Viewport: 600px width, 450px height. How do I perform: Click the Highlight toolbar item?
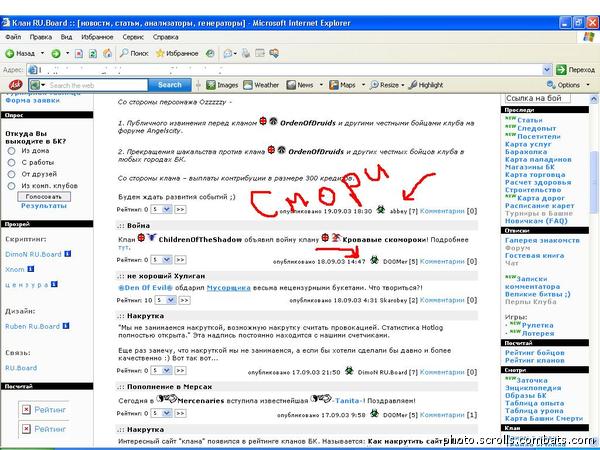(x=426, y=85)
